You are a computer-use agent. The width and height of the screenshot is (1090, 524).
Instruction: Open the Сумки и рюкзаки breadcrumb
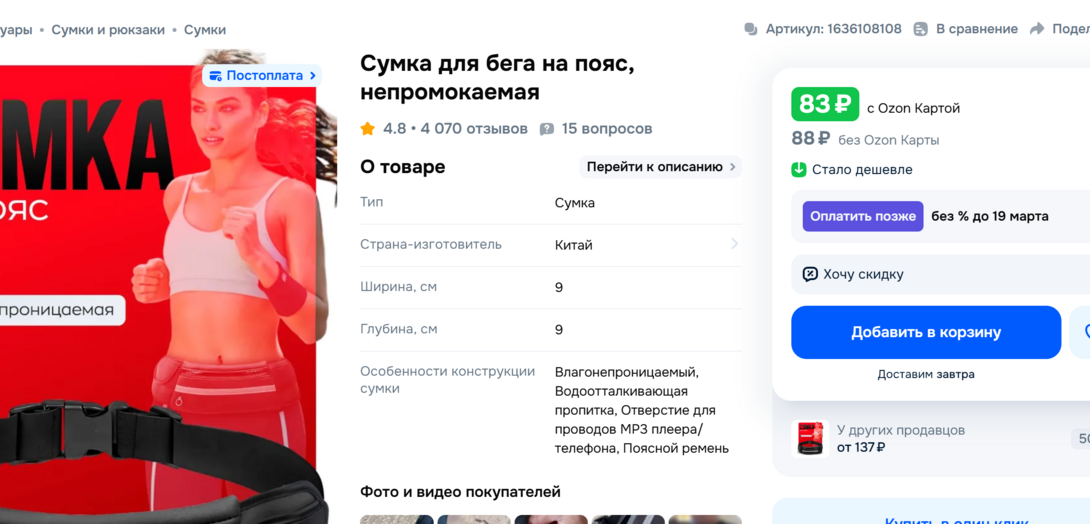[x=108, y=30]
